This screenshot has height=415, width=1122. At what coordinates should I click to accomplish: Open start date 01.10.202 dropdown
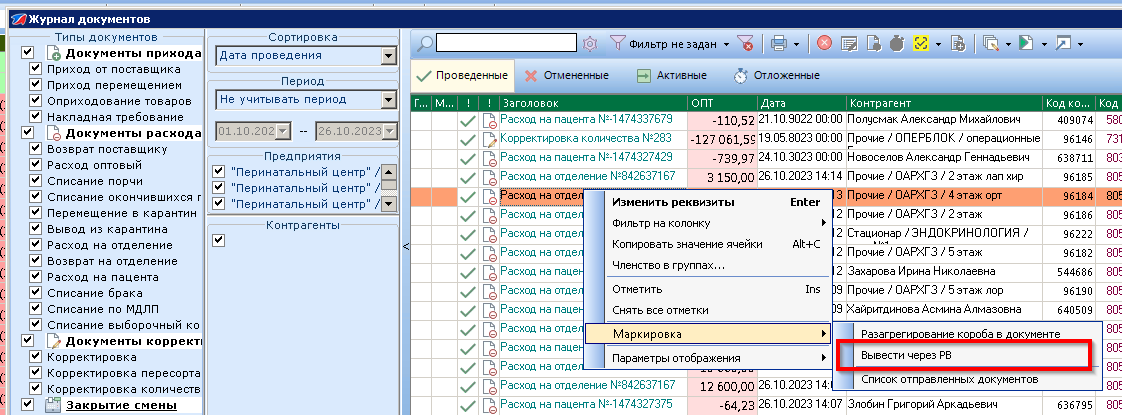(284, 131)
